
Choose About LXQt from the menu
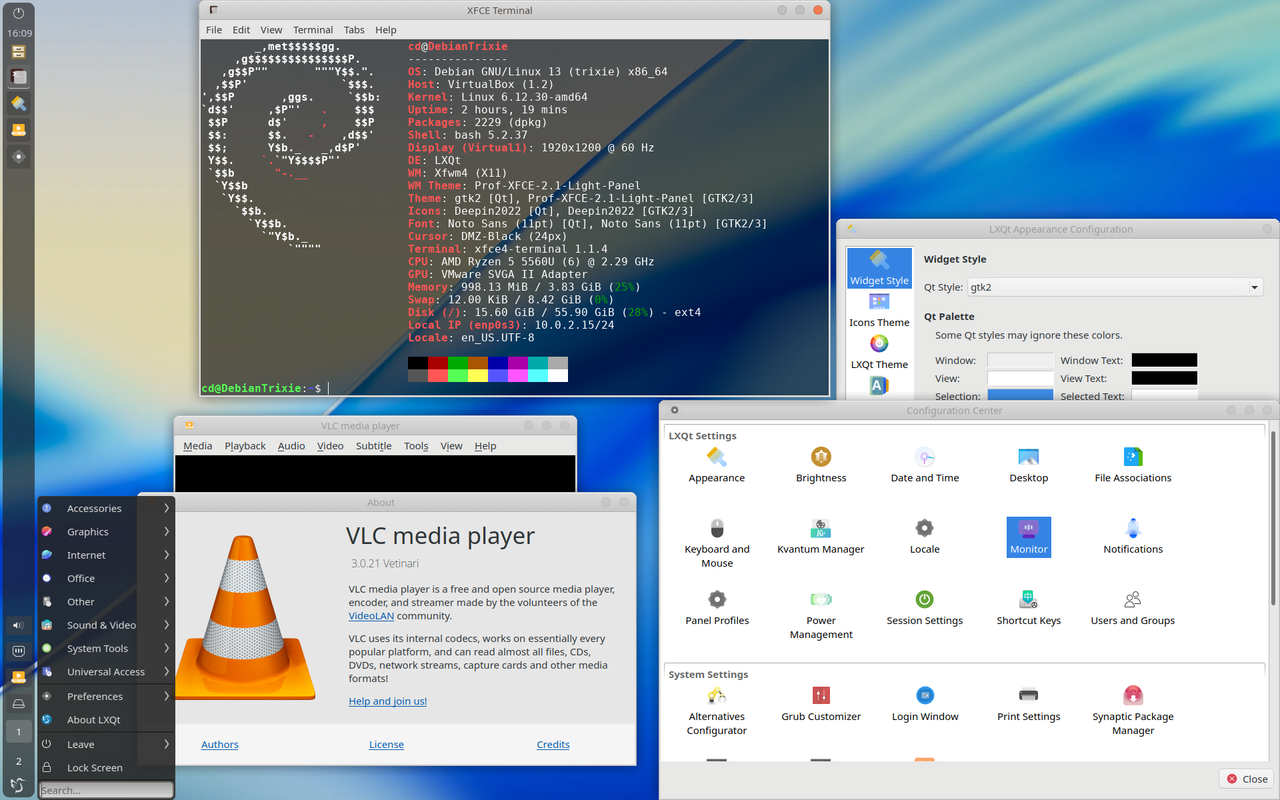tap(105, 720)
